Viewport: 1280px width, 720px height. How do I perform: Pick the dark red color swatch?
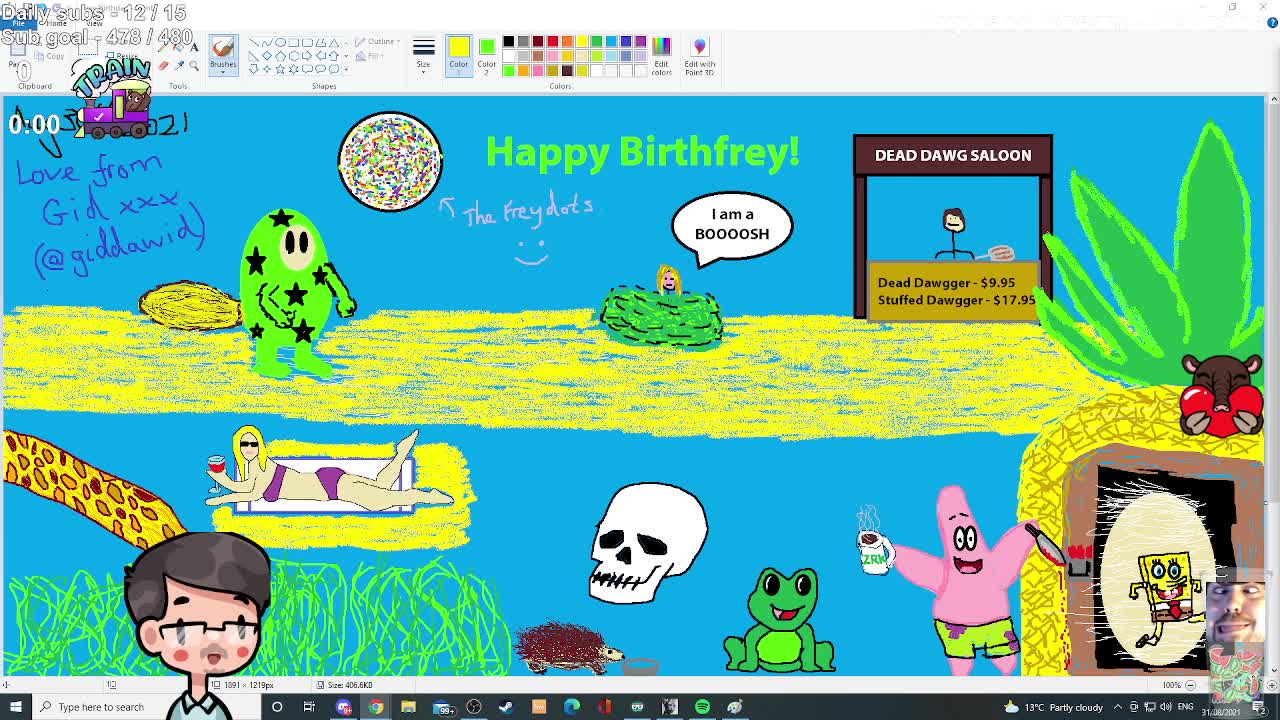click(x=538, y=42)
